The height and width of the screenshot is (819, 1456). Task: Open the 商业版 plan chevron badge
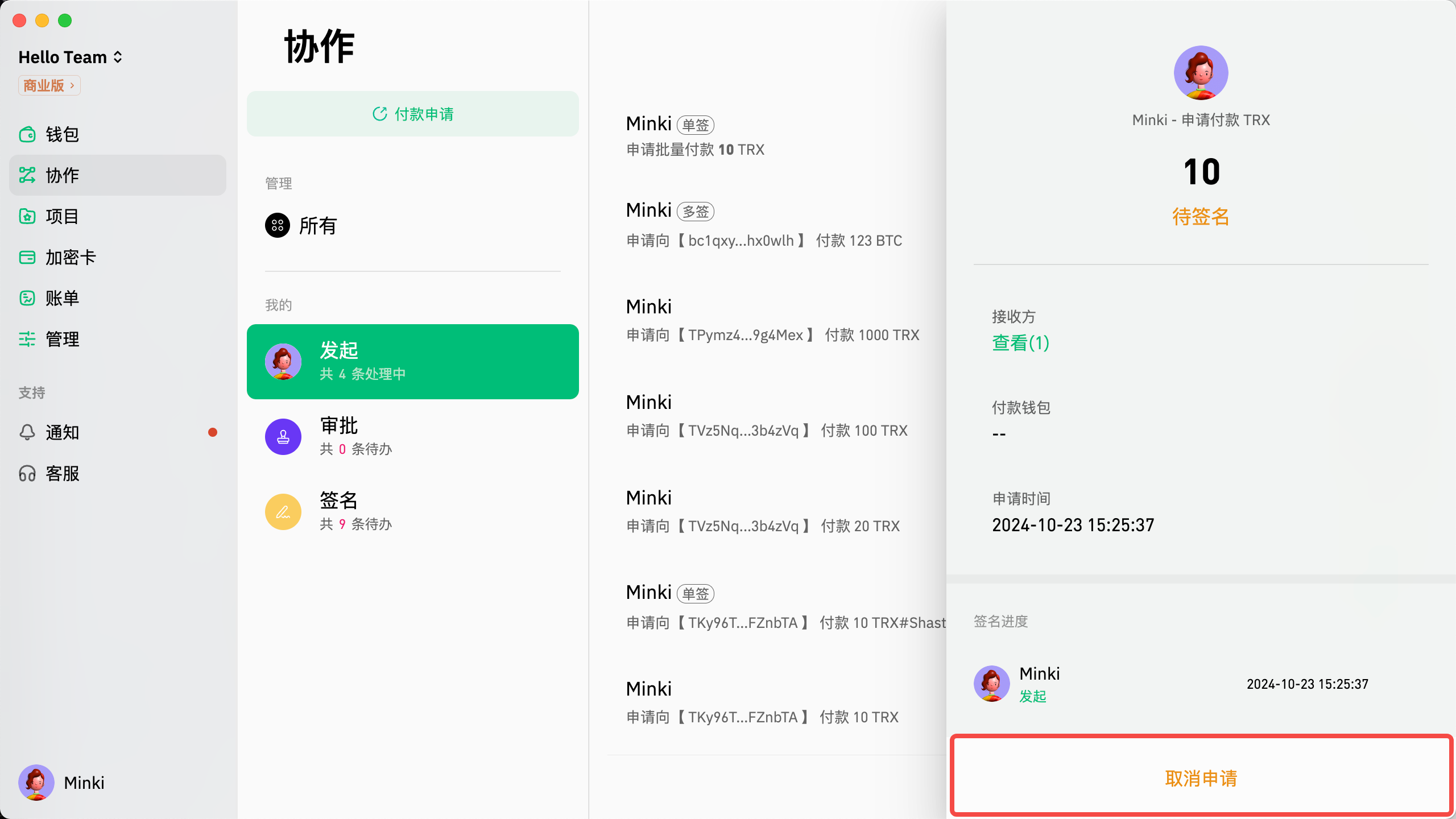coord(49,85)
